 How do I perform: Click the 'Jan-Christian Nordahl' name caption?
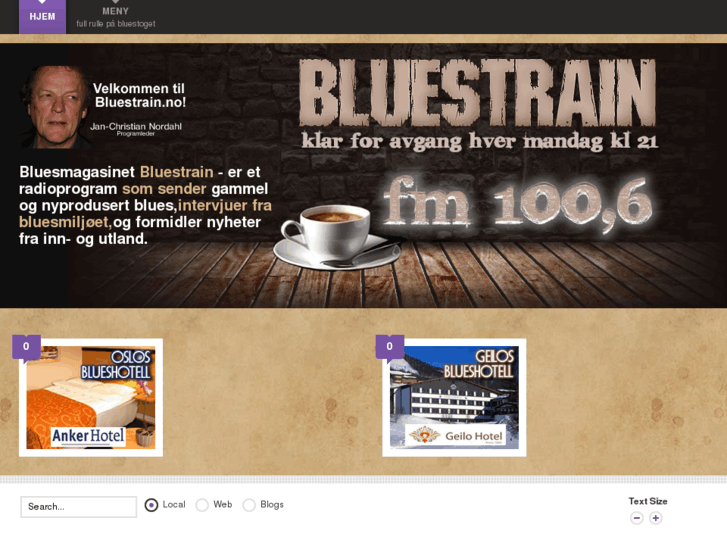(x=136, y=126)
